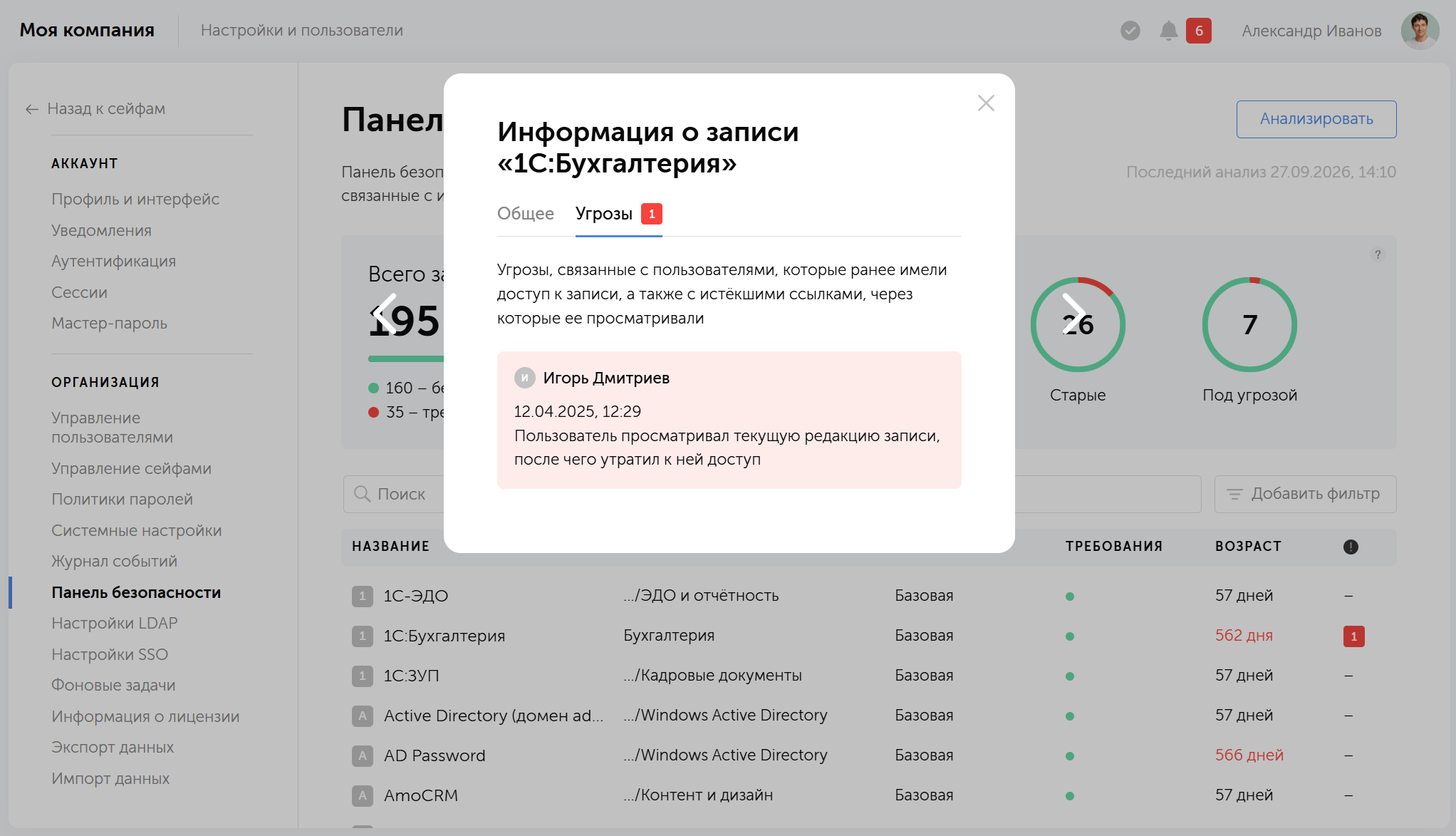Click the threats count badge on Угрозы tab

click(651, 214)
